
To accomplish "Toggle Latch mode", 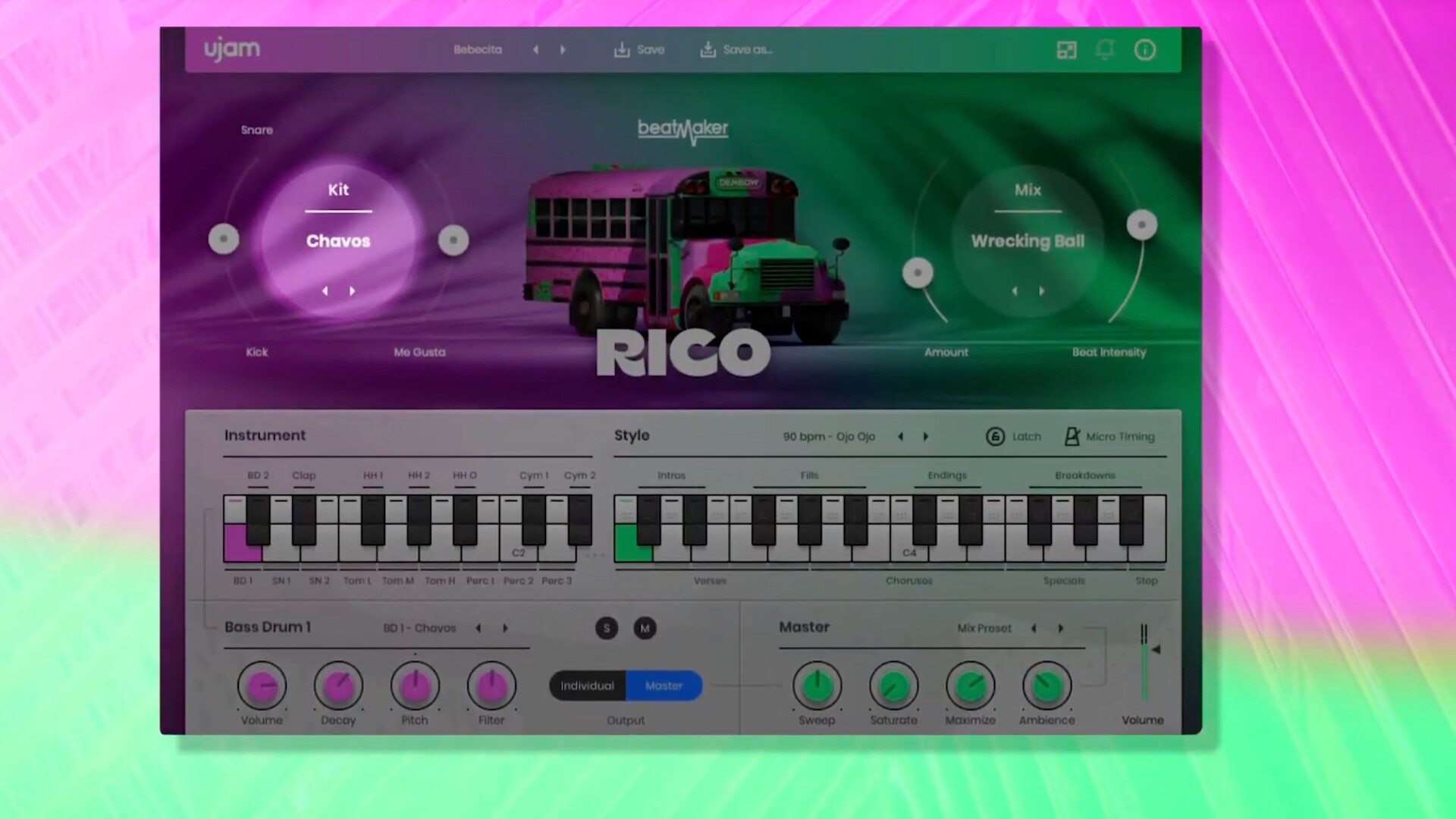I will [1013, 437].
